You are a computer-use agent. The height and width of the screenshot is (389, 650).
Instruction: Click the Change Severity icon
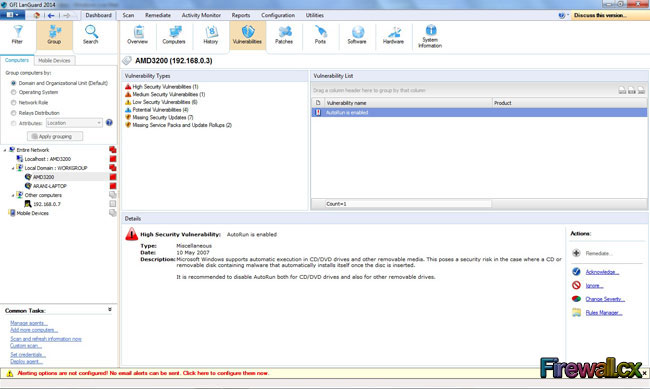pos(576,299)
